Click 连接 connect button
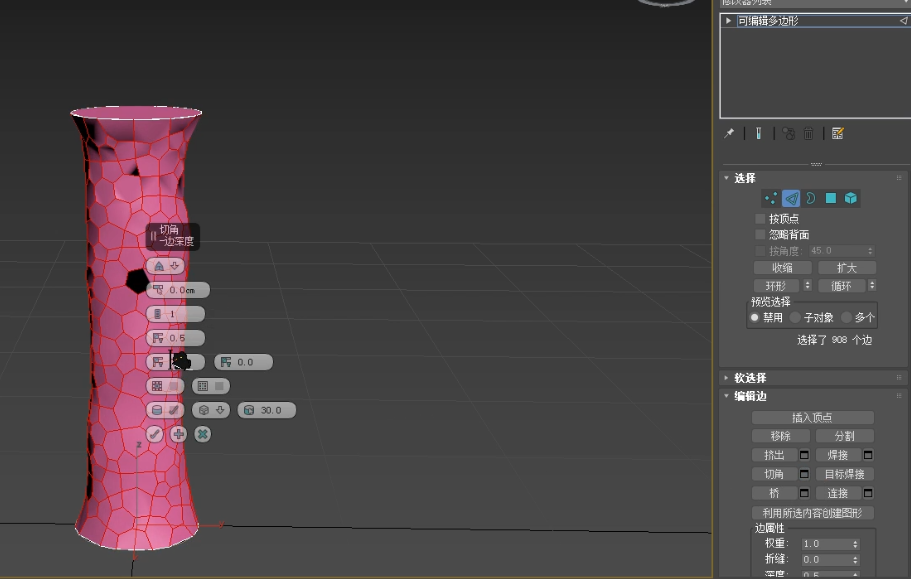911x579 pixels. (838, 493)
